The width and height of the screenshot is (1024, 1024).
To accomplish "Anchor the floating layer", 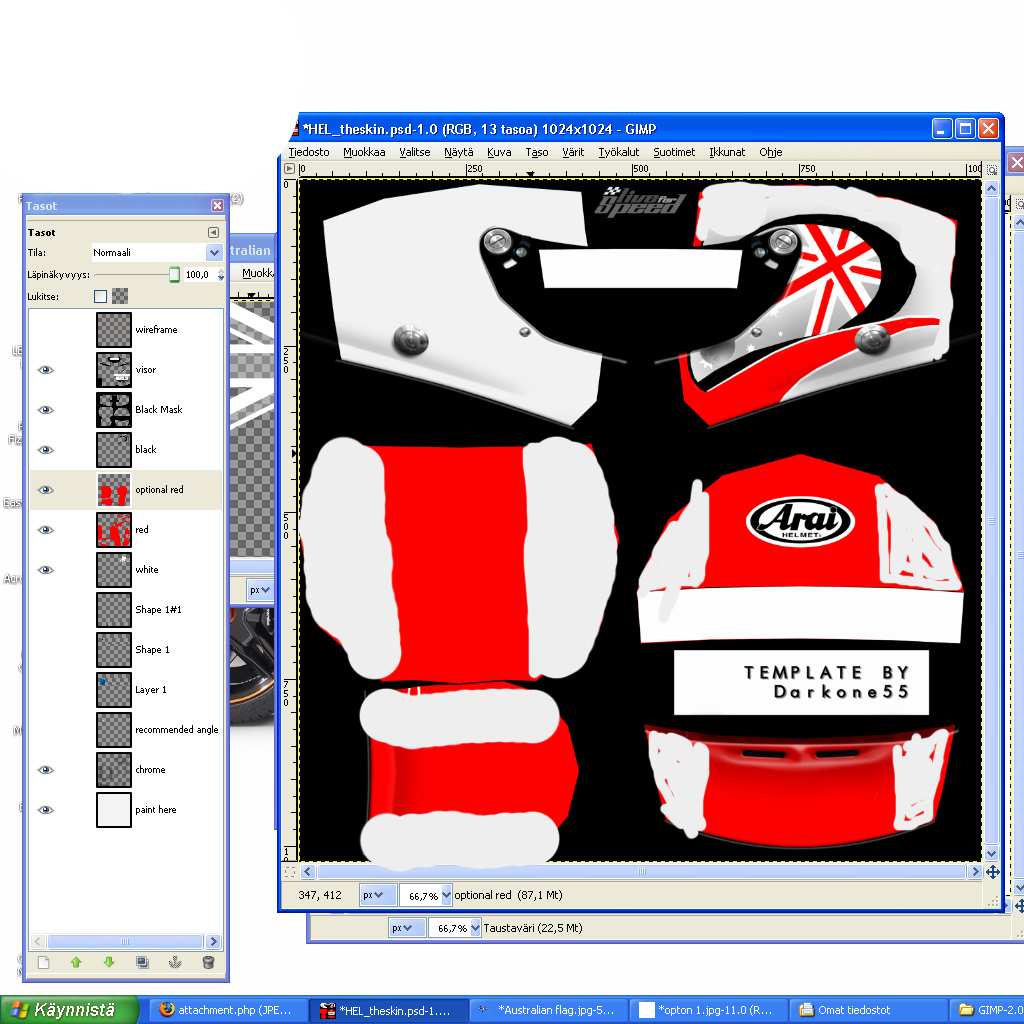I will 175,962.
